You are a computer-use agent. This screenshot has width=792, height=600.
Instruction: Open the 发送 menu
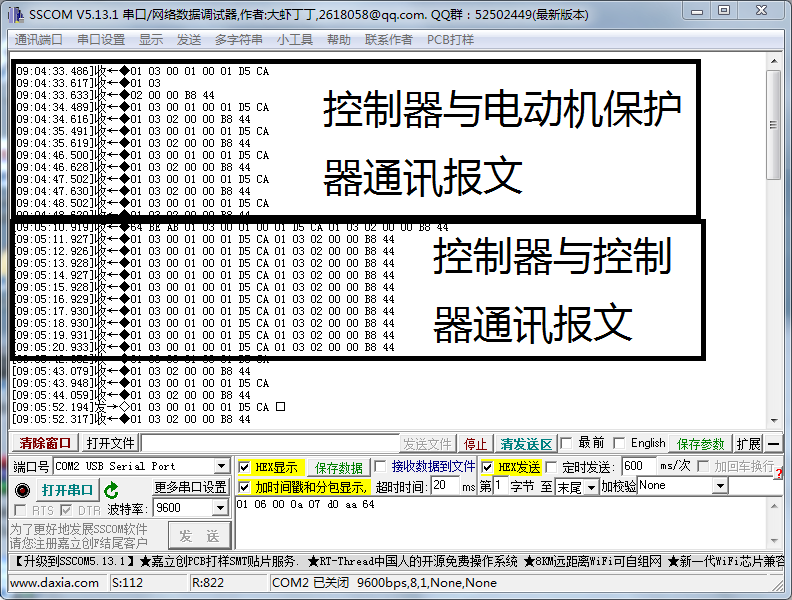pyautogui.click(x=189, y=39)
